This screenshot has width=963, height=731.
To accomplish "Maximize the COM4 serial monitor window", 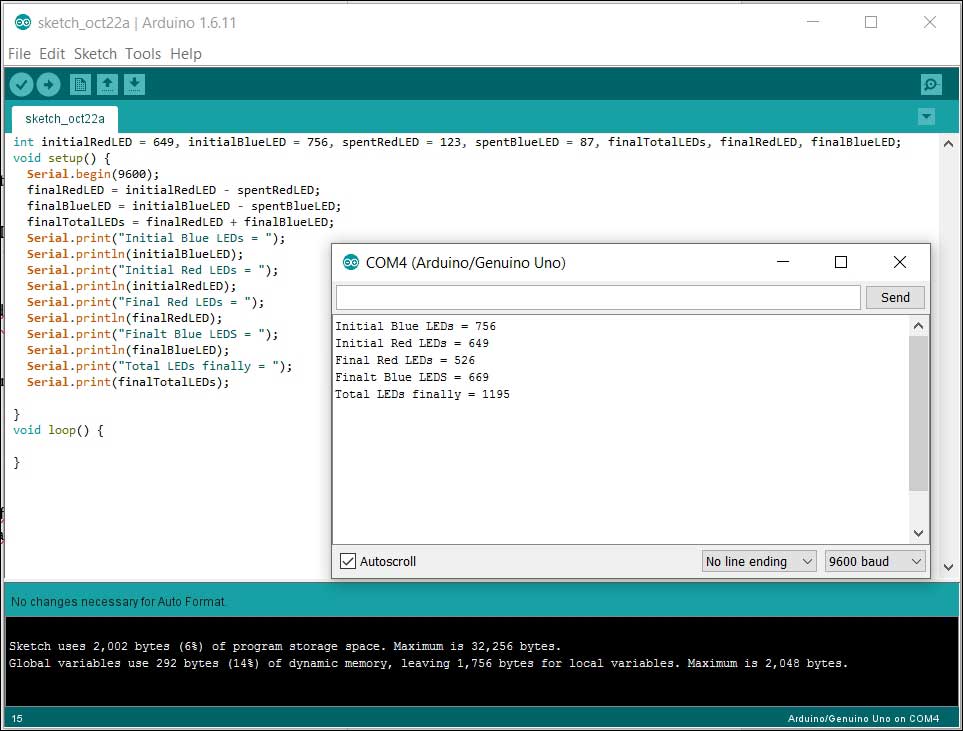I will pyautogui.click(x=841, y=262).
